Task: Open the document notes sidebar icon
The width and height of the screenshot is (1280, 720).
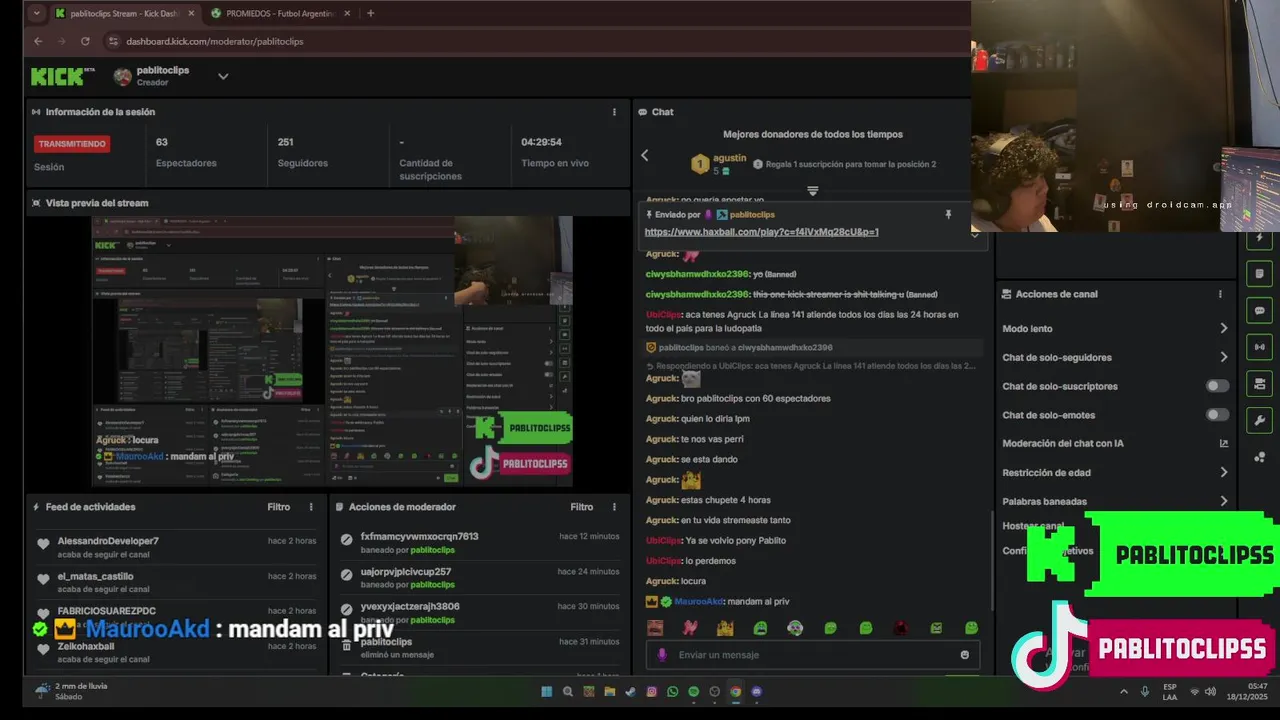Action: (x=1259, y=274)
